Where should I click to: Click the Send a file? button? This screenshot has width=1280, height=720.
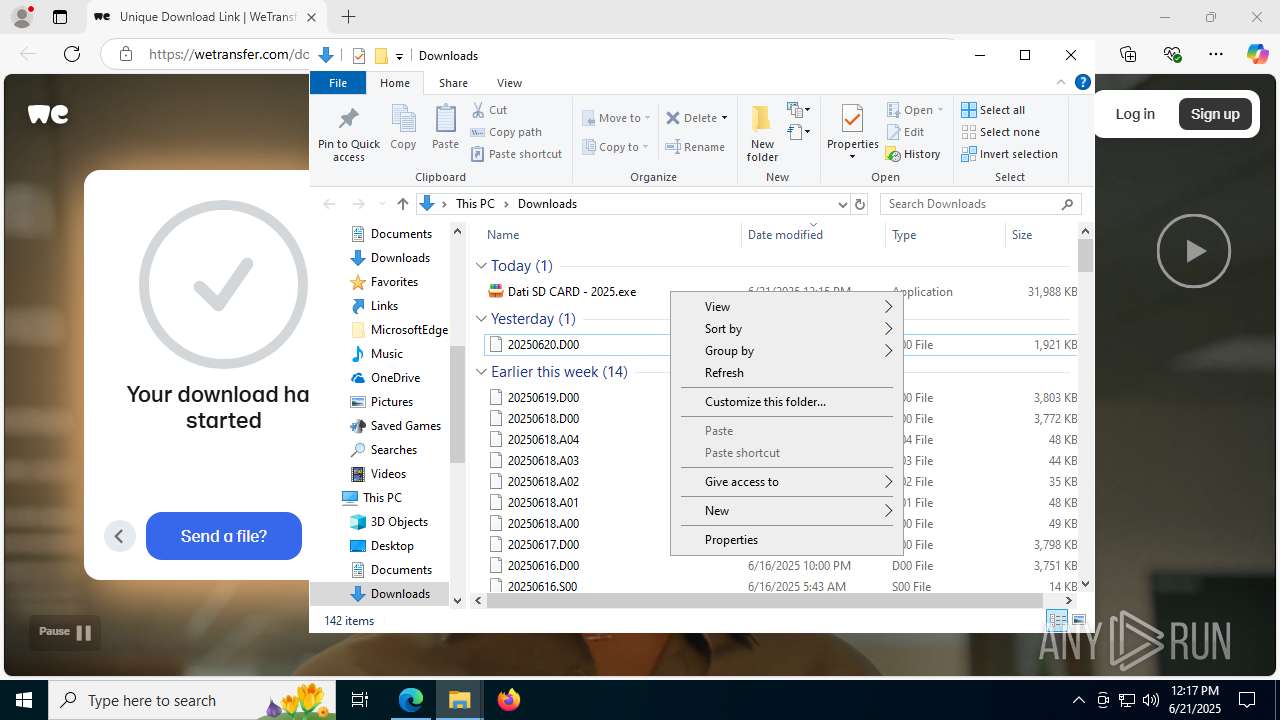pyautogui.click(x=224, y=536)
